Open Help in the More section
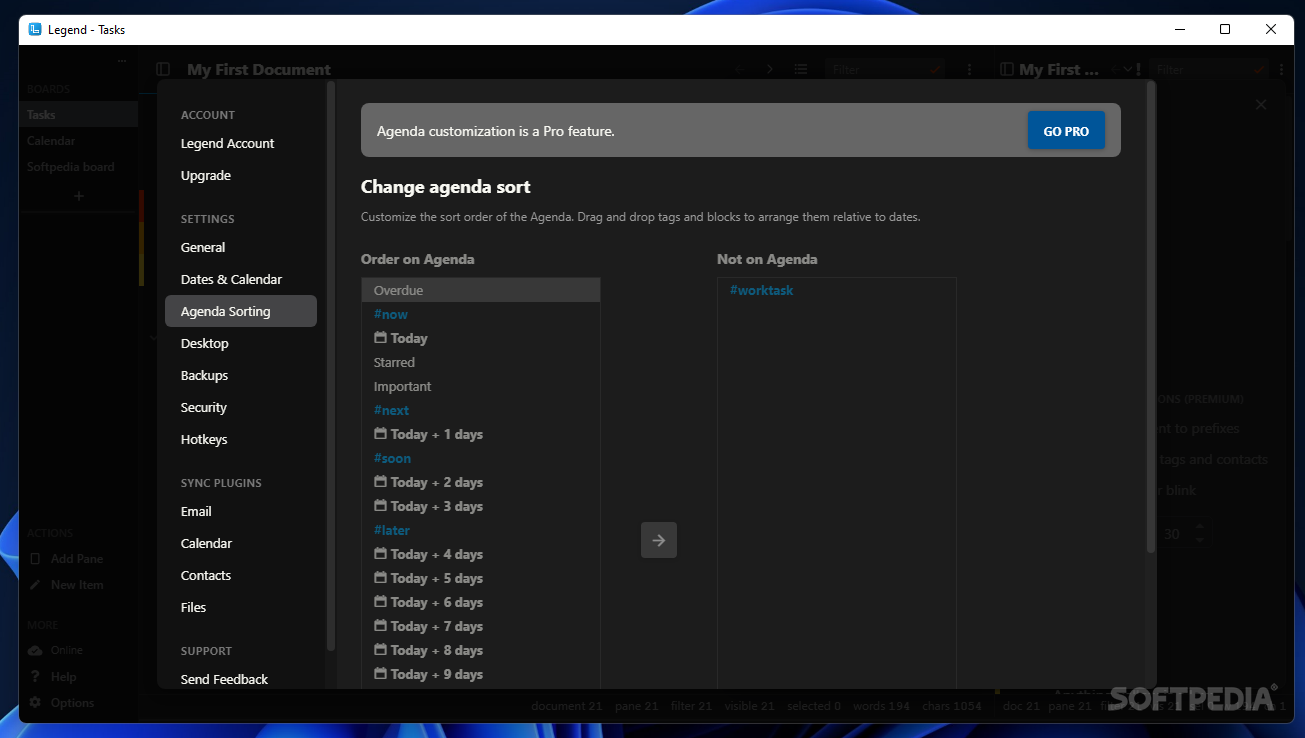The image size is (1305, 738). (52, 677)
